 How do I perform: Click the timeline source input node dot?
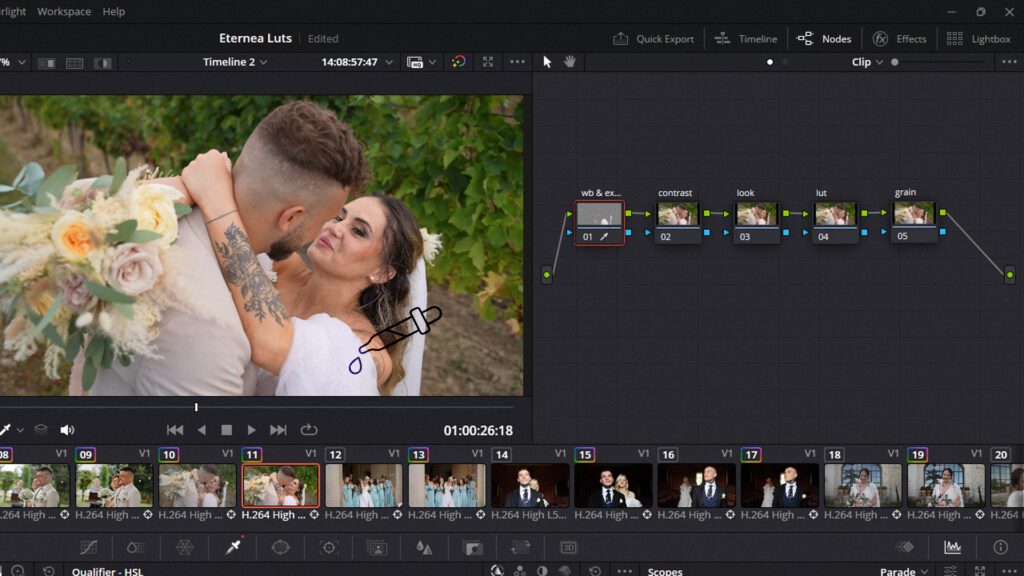[x=547, y=275]
